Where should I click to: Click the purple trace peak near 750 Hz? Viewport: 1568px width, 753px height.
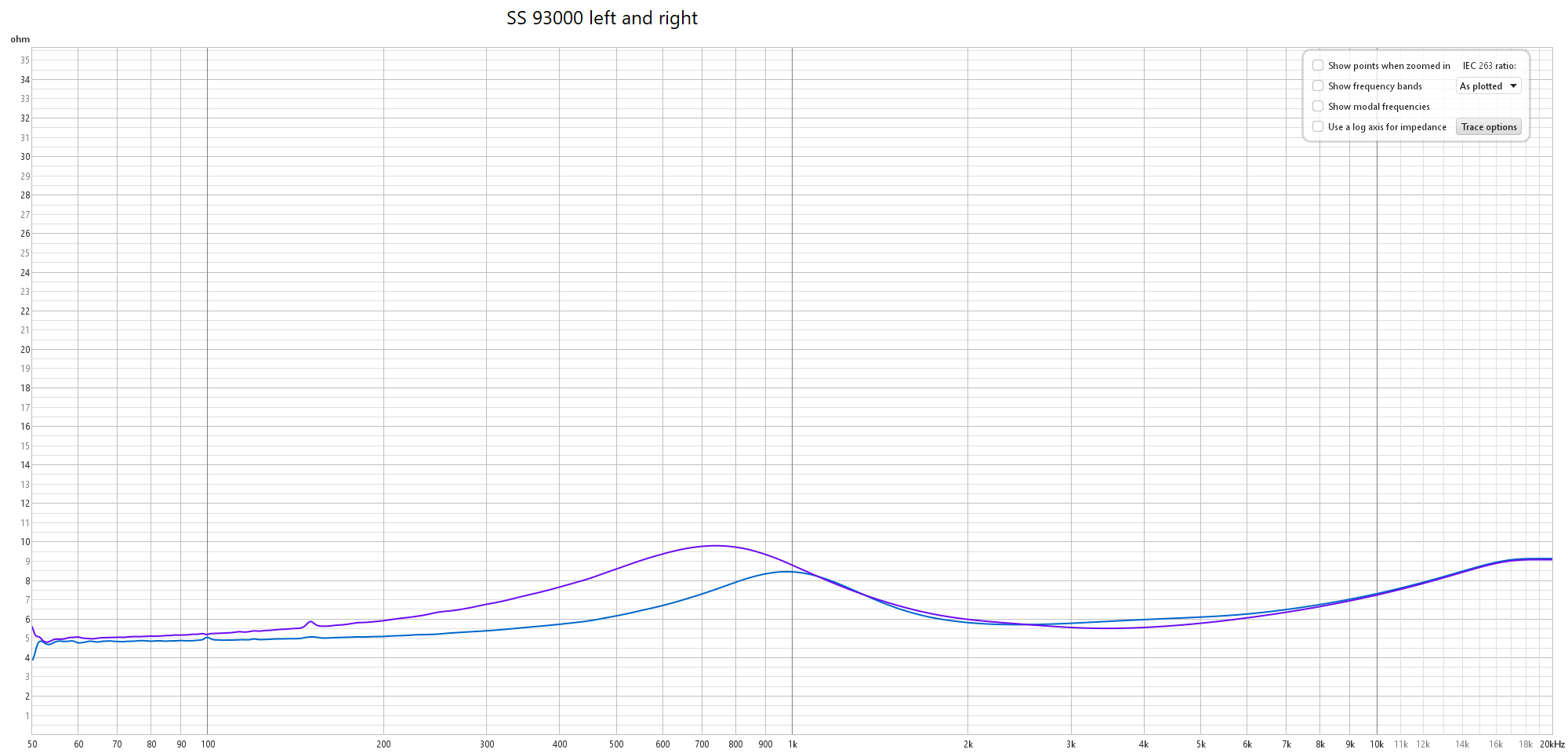715,545
